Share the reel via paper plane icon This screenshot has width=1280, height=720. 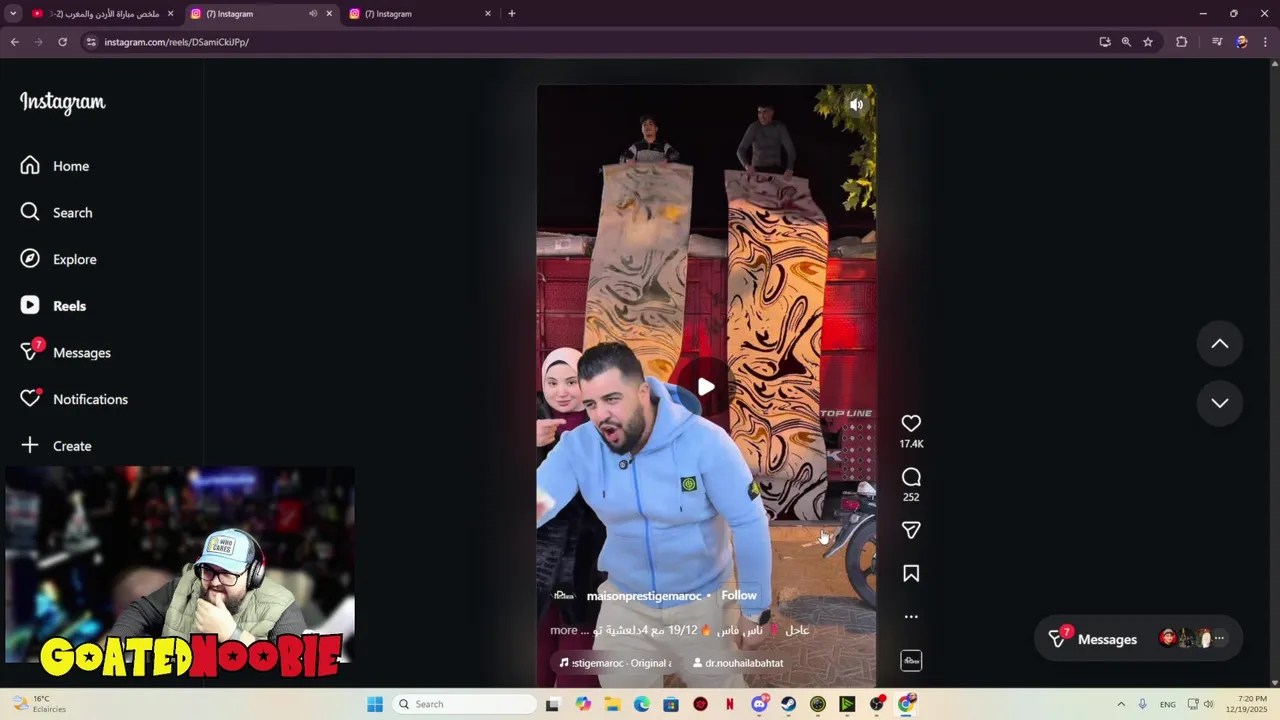coord(911,530)
